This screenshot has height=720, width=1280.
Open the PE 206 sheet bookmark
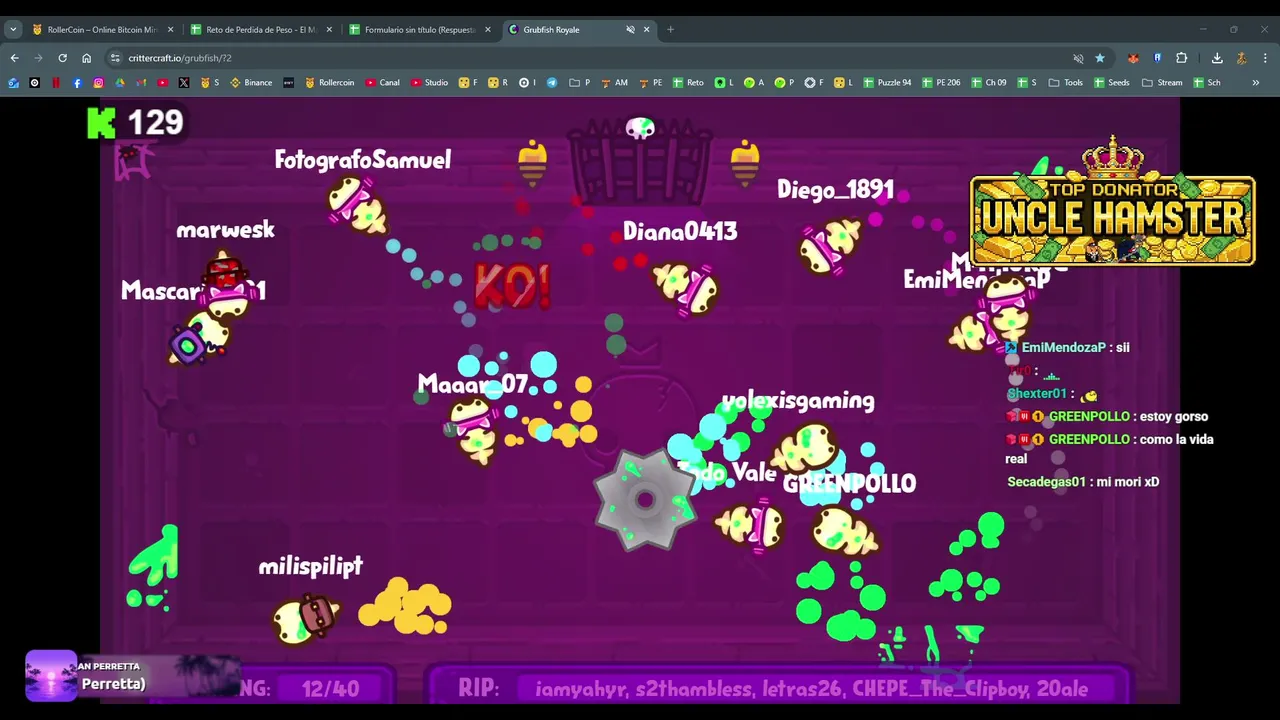941,83
